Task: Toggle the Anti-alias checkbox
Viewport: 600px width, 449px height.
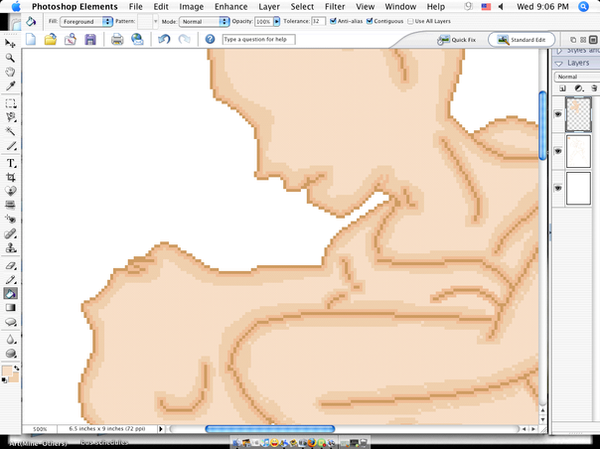Action: point(333,21)
